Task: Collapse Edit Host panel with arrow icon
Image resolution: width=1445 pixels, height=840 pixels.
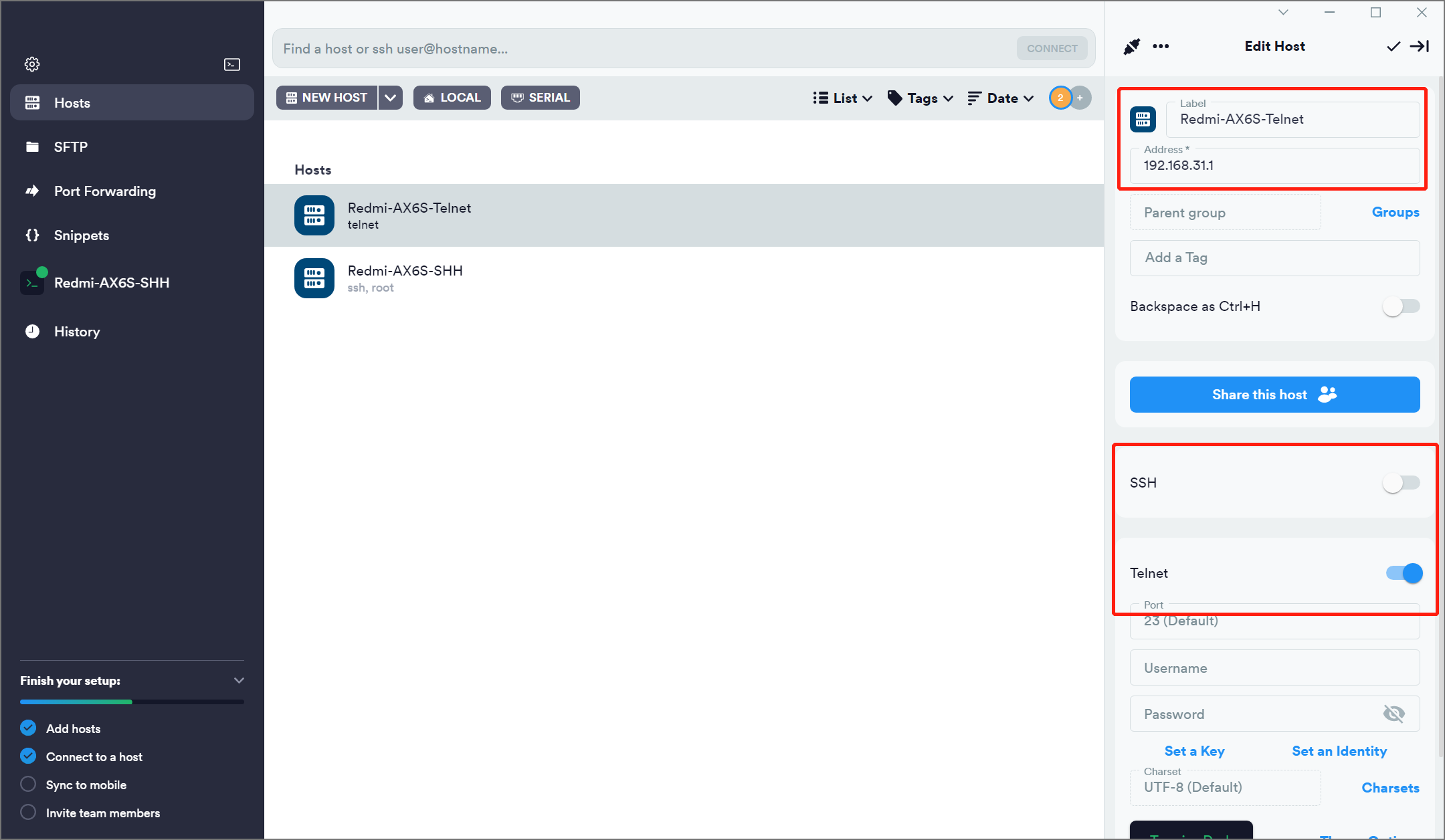Action: tap(1420, 46)
